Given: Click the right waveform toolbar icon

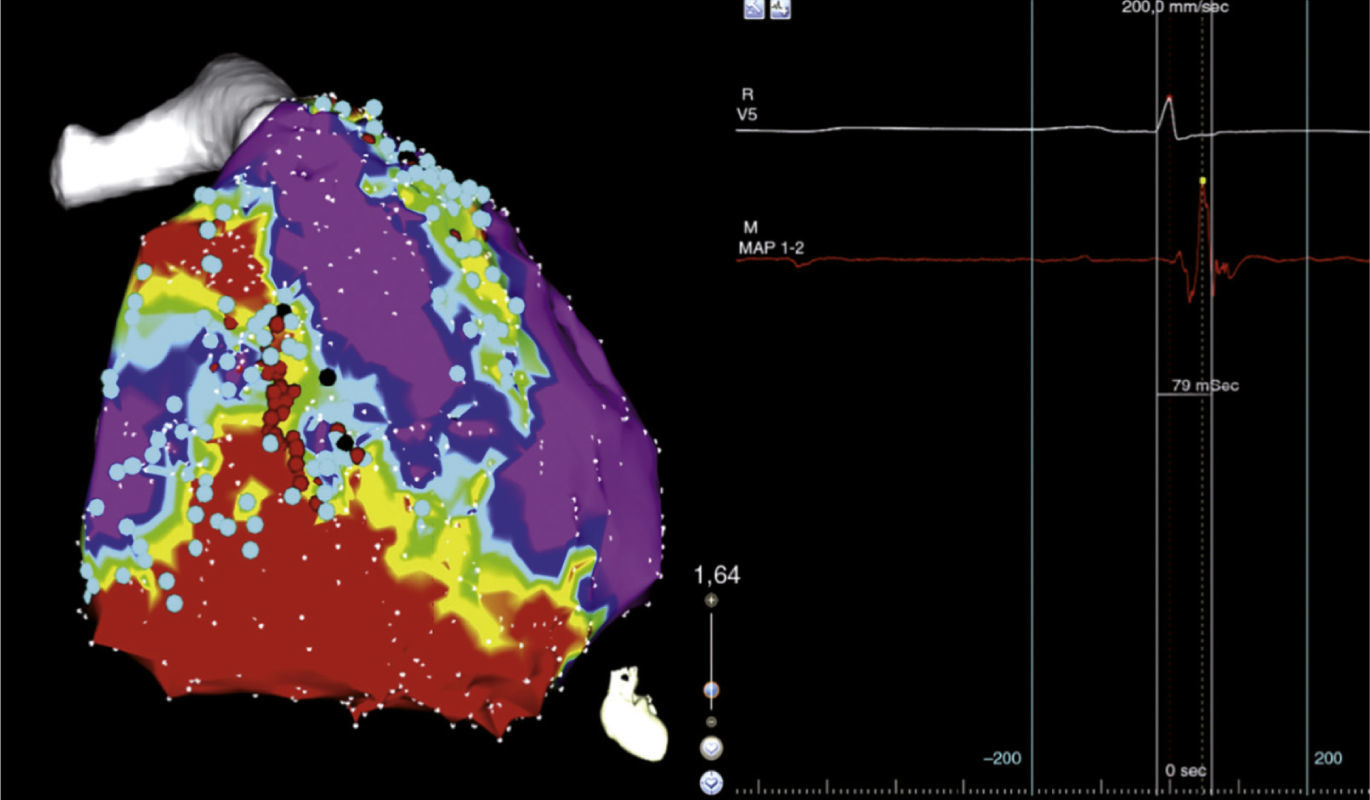Looking at the screenshot, I should coord(781,9).
